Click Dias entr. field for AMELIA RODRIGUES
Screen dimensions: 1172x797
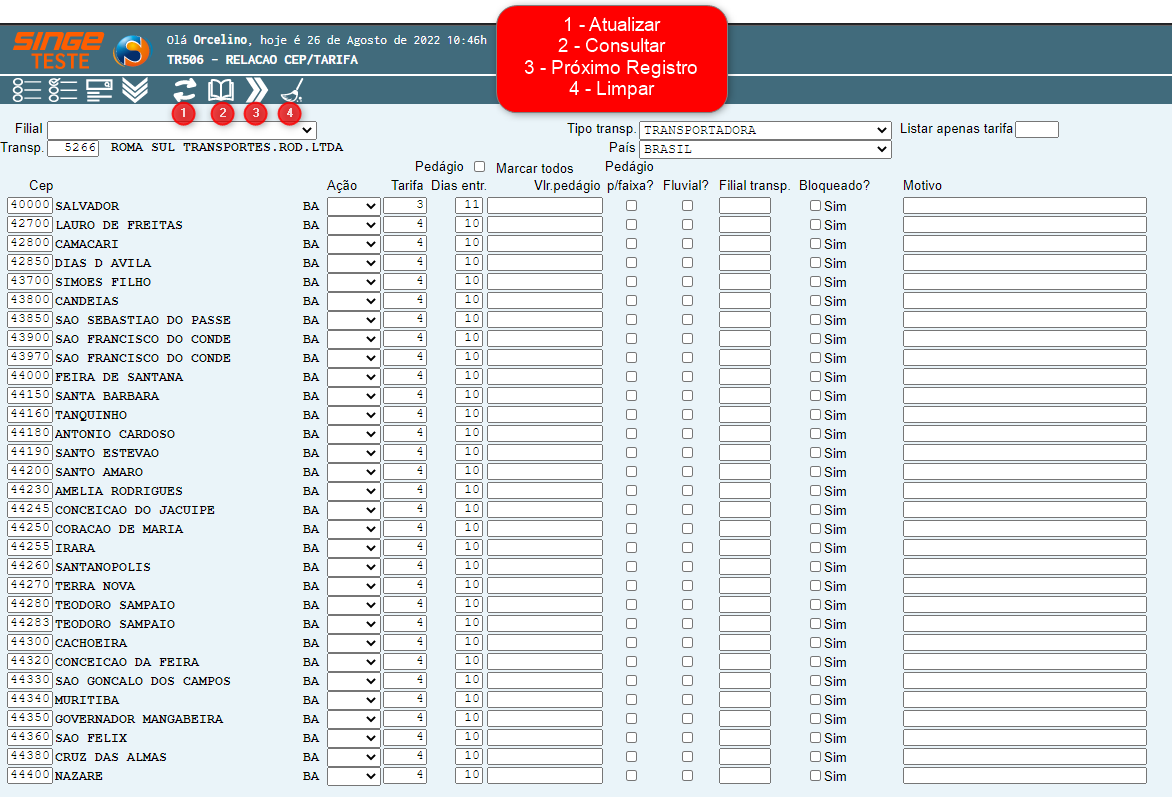pyautogui.click(x=469, y=490)
